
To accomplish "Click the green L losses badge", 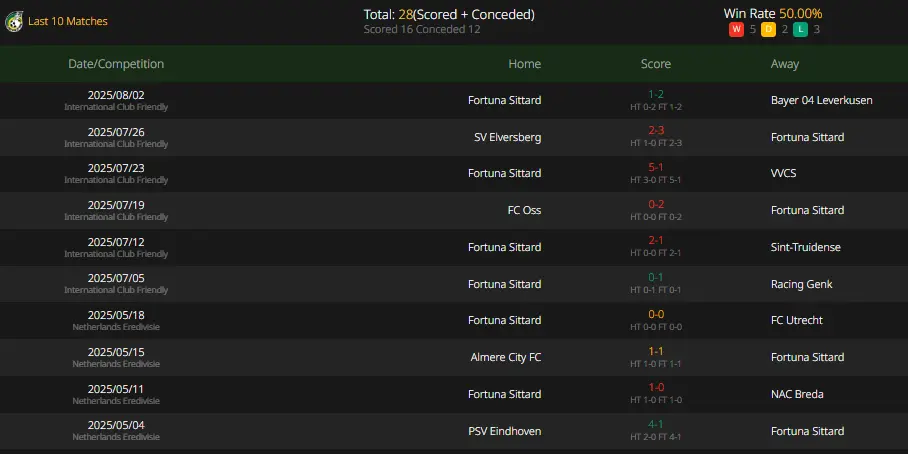I will [x=800, y=30].
